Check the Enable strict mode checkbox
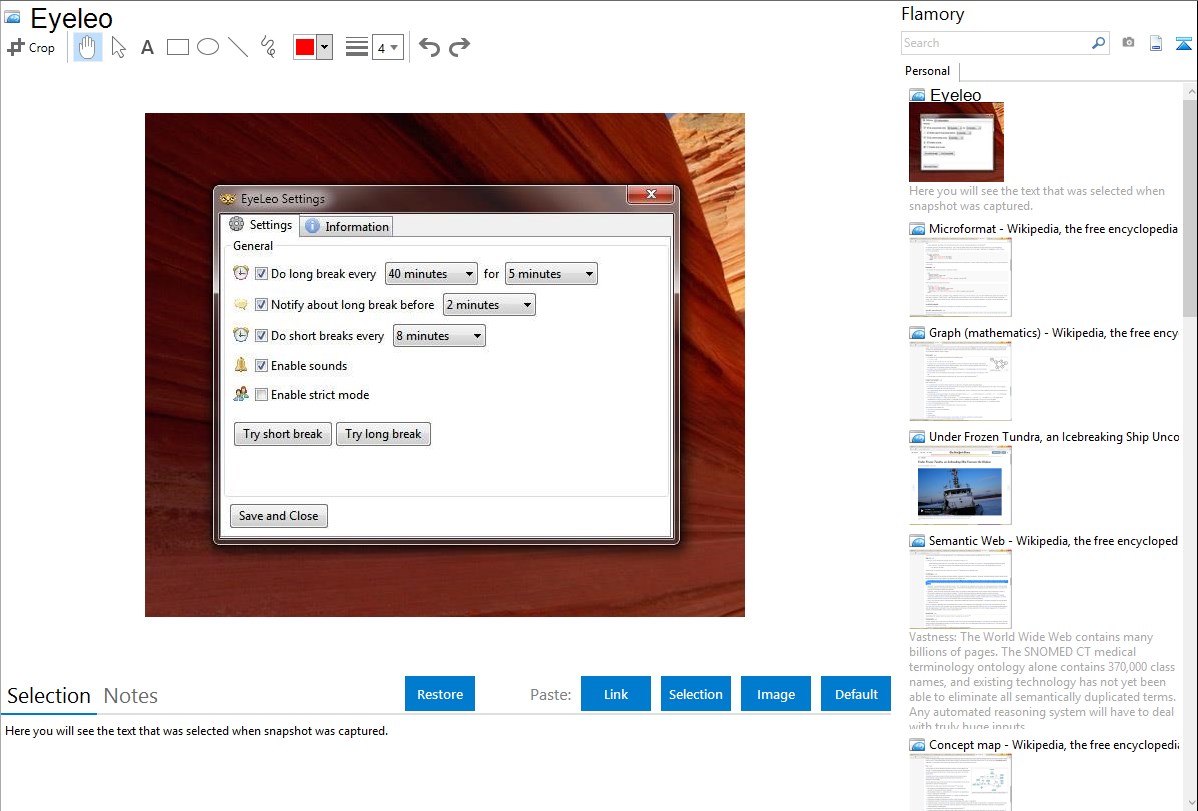Viewport: 1198px width, 811px height. pos(261,394)
